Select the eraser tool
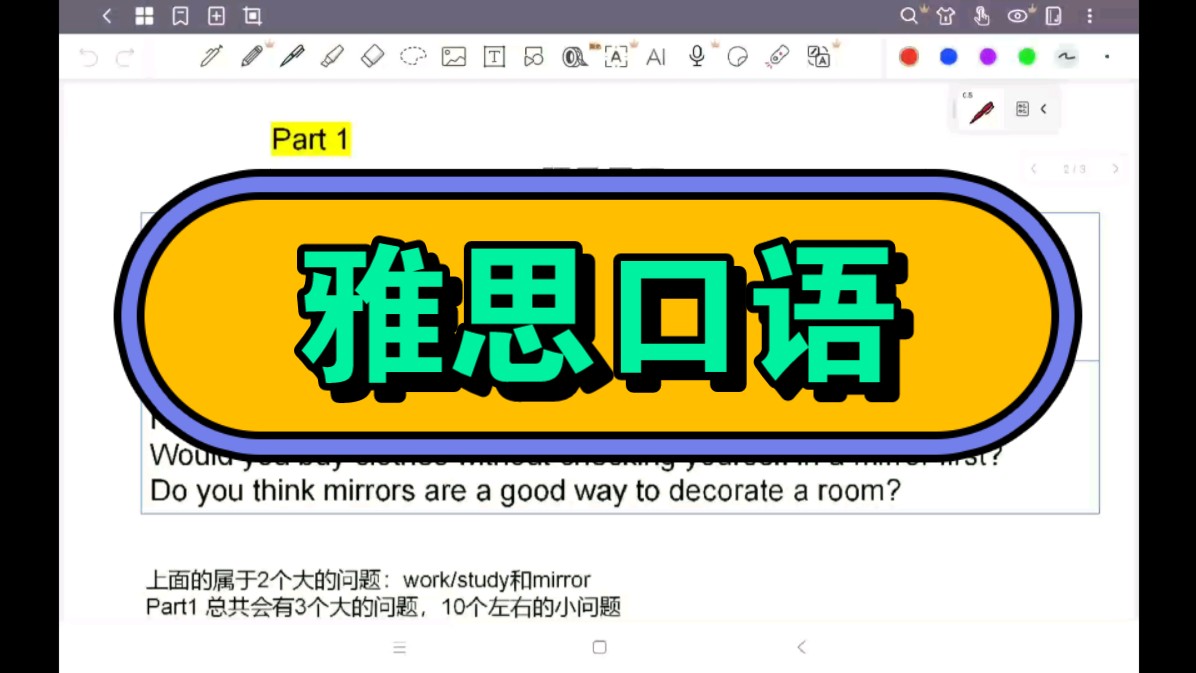Image resolution: width=1196 pixels, height=673 pixels. pyautogui.click(x=372, y=56)
